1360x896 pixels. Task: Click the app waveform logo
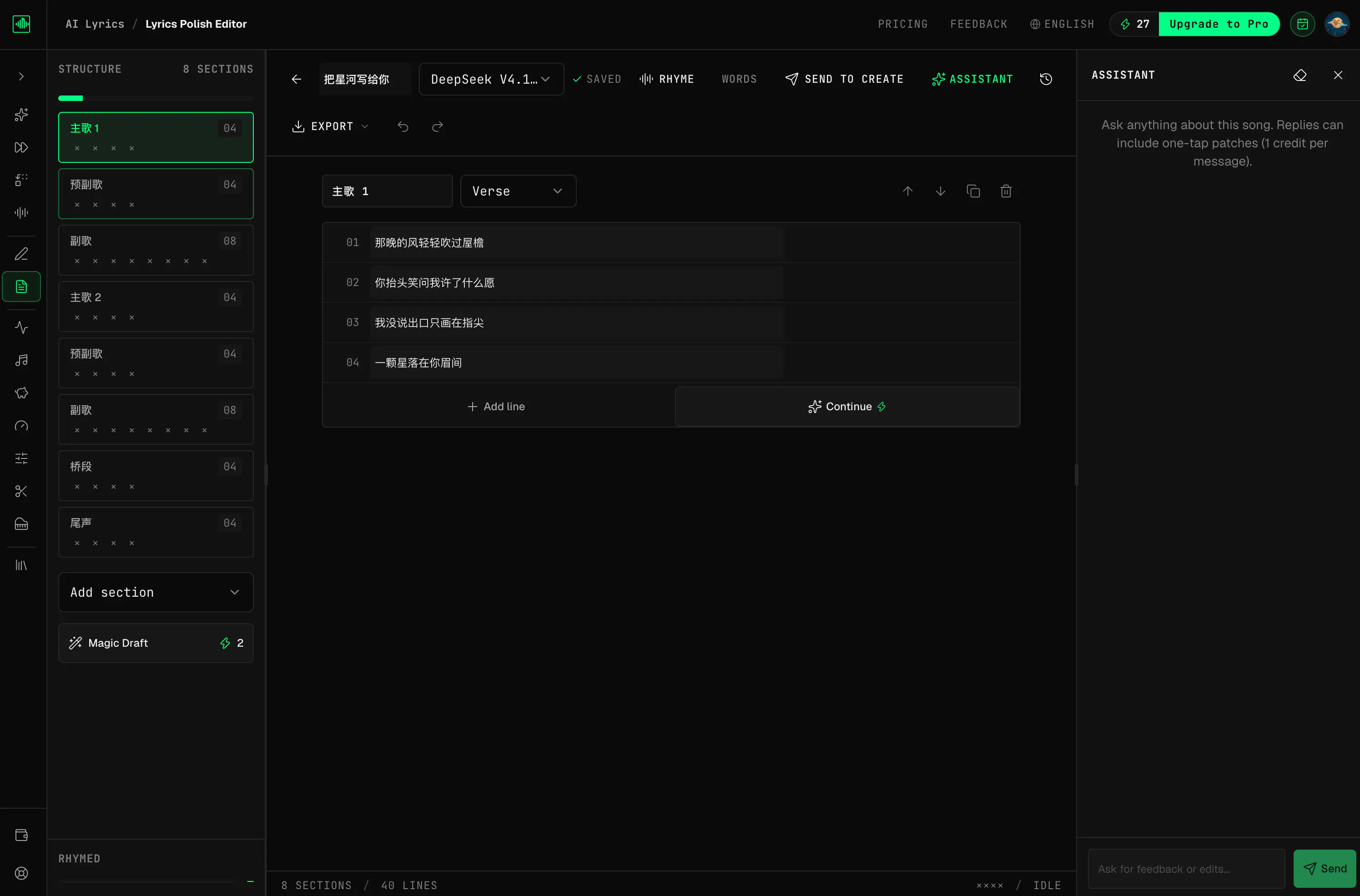tap(22, 24)
